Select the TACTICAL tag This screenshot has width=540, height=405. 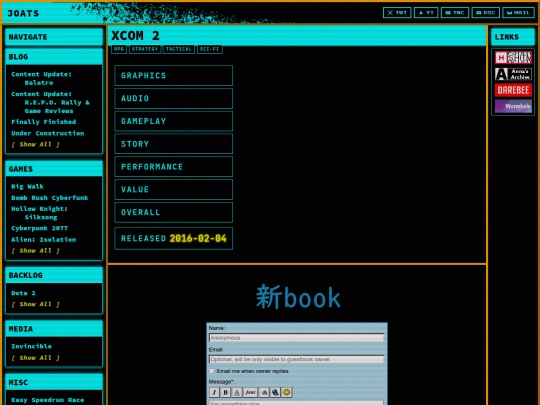[179, 49]
